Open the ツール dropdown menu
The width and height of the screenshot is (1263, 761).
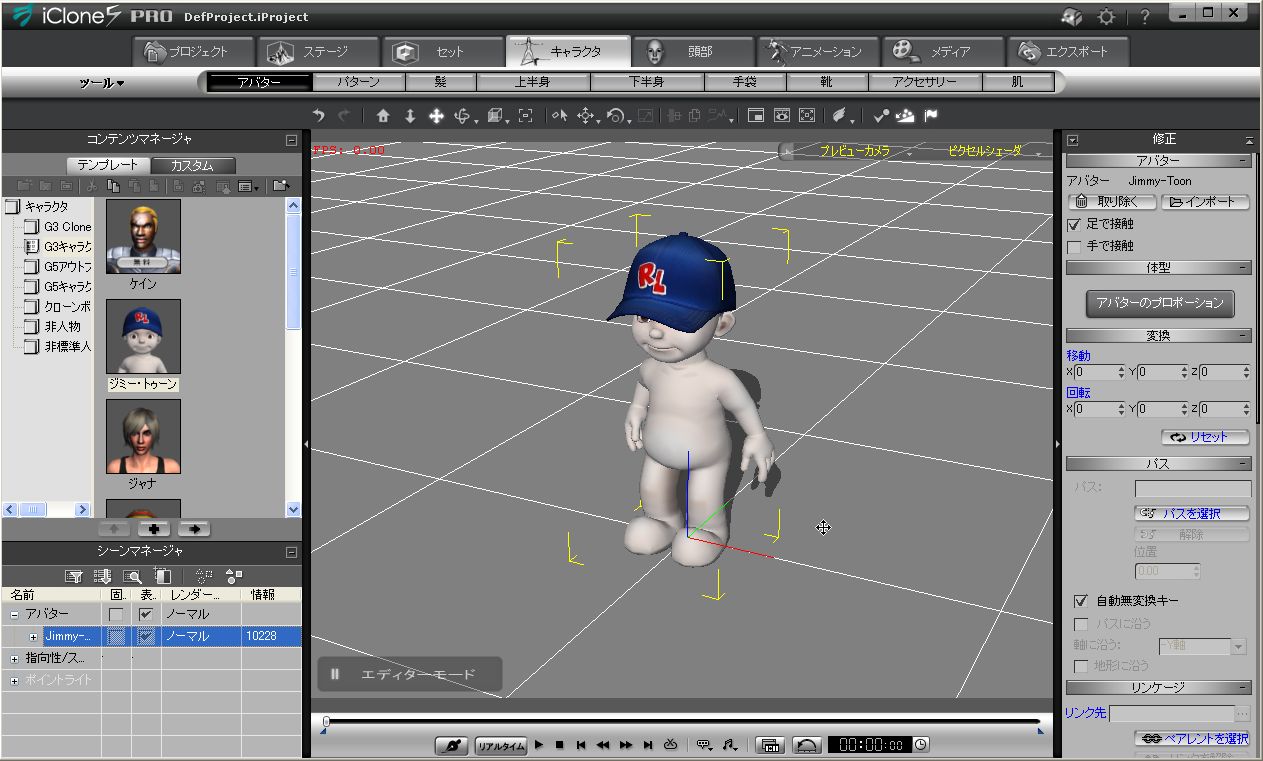pos(101,83)
